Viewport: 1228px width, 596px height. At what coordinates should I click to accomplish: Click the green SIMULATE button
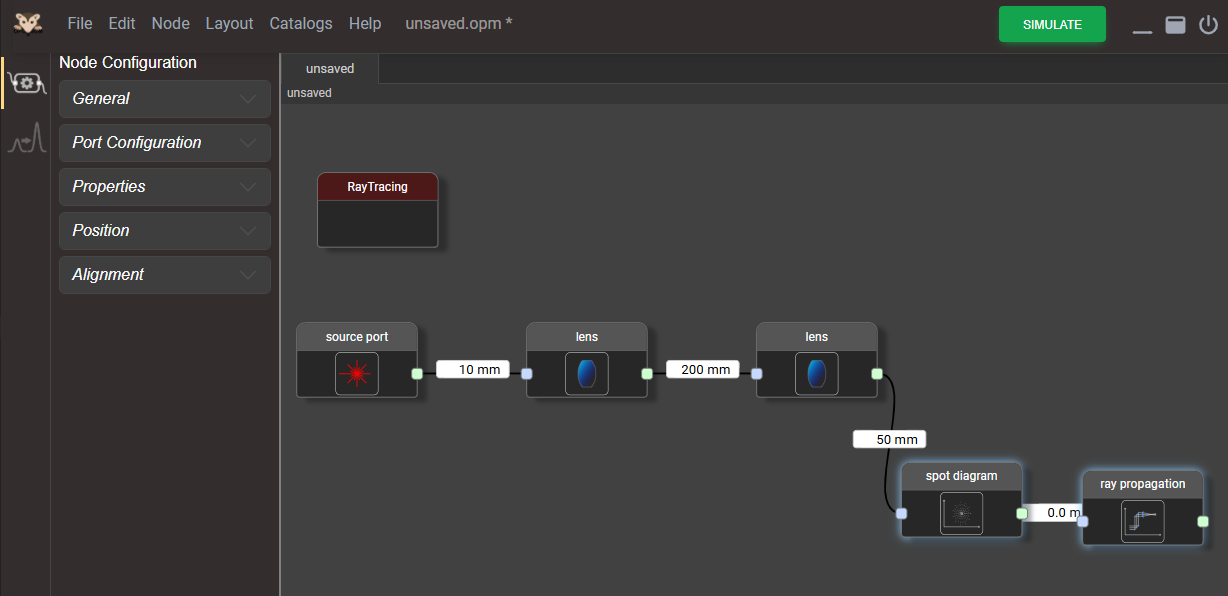[x=1052, y=24]
